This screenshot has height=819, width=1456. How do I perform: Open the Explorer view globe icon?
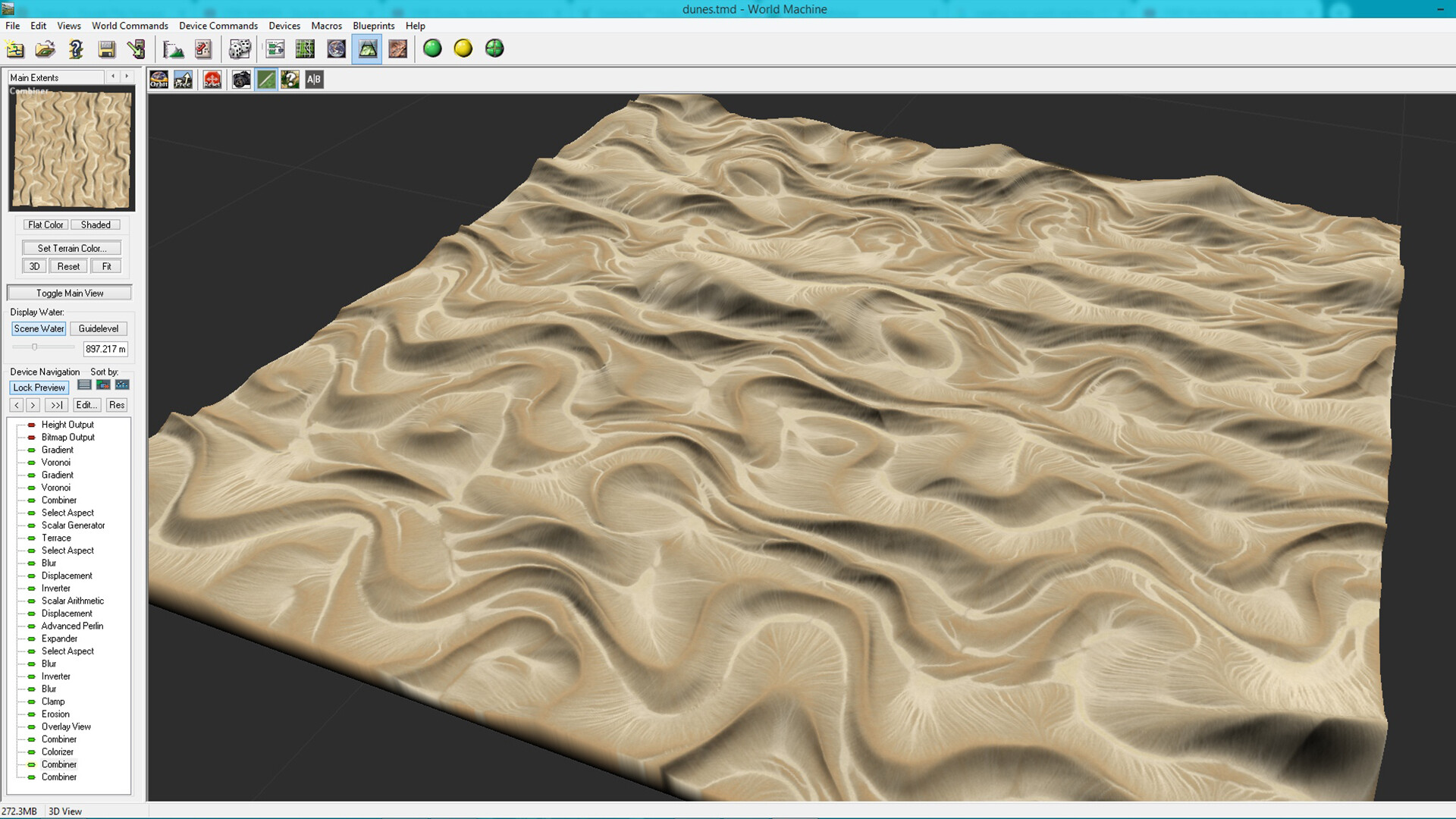[x=336, y=49]
